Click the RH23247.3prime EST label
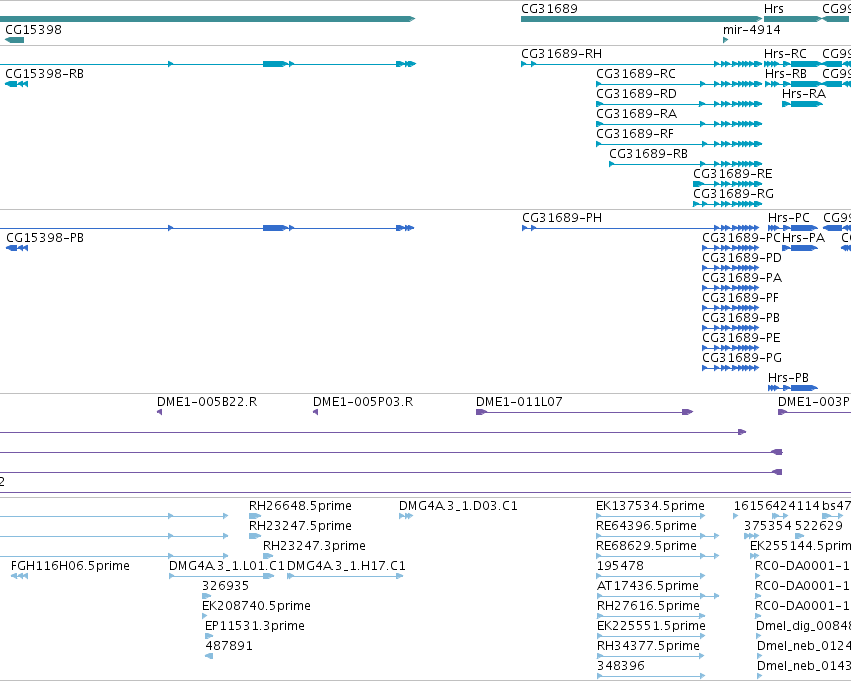 [314, 546]
